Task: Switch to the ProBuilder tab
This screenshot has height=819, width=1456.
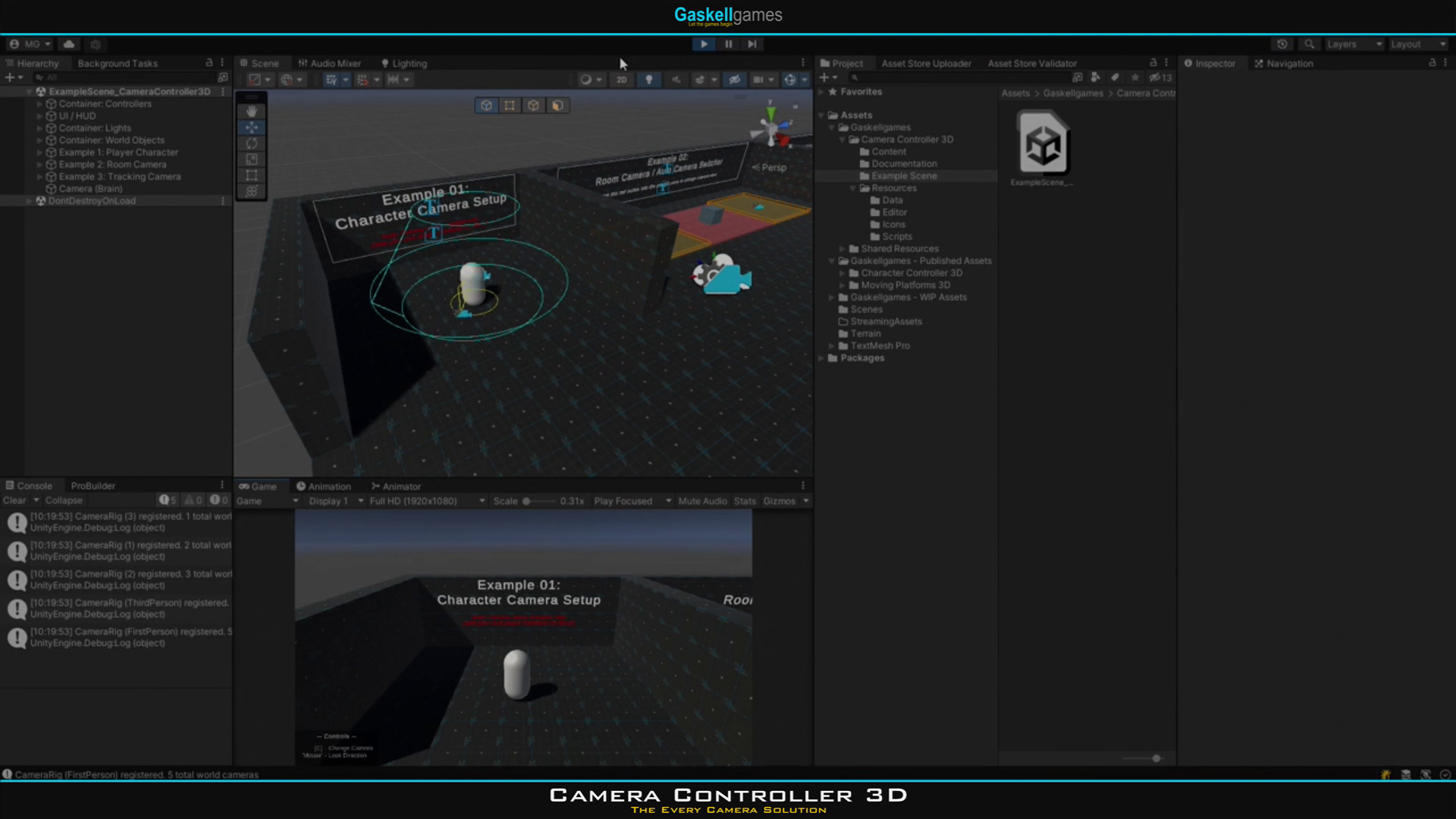Action: [x=93, y=486]
